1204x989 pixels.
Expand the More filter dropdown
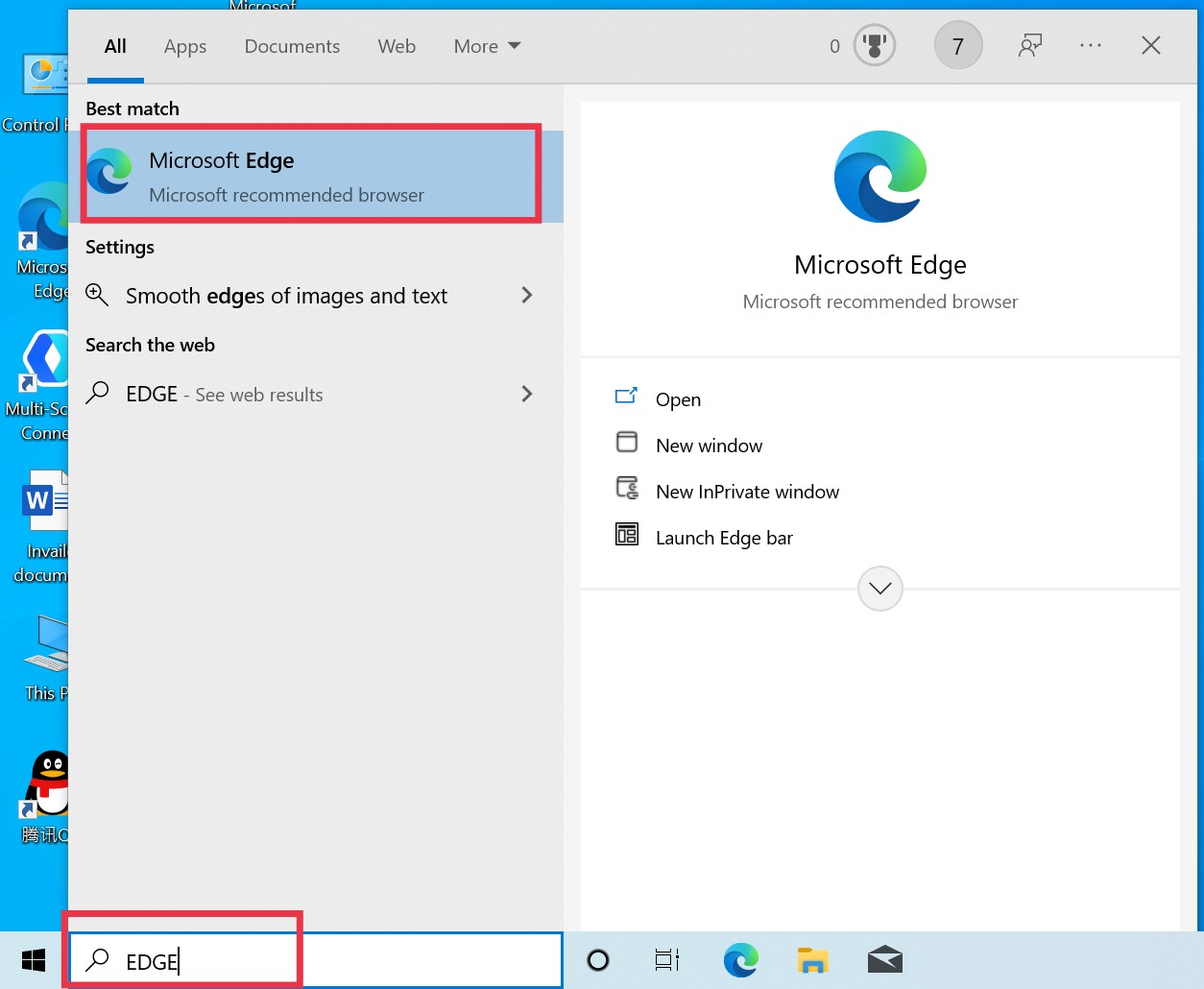487,46
